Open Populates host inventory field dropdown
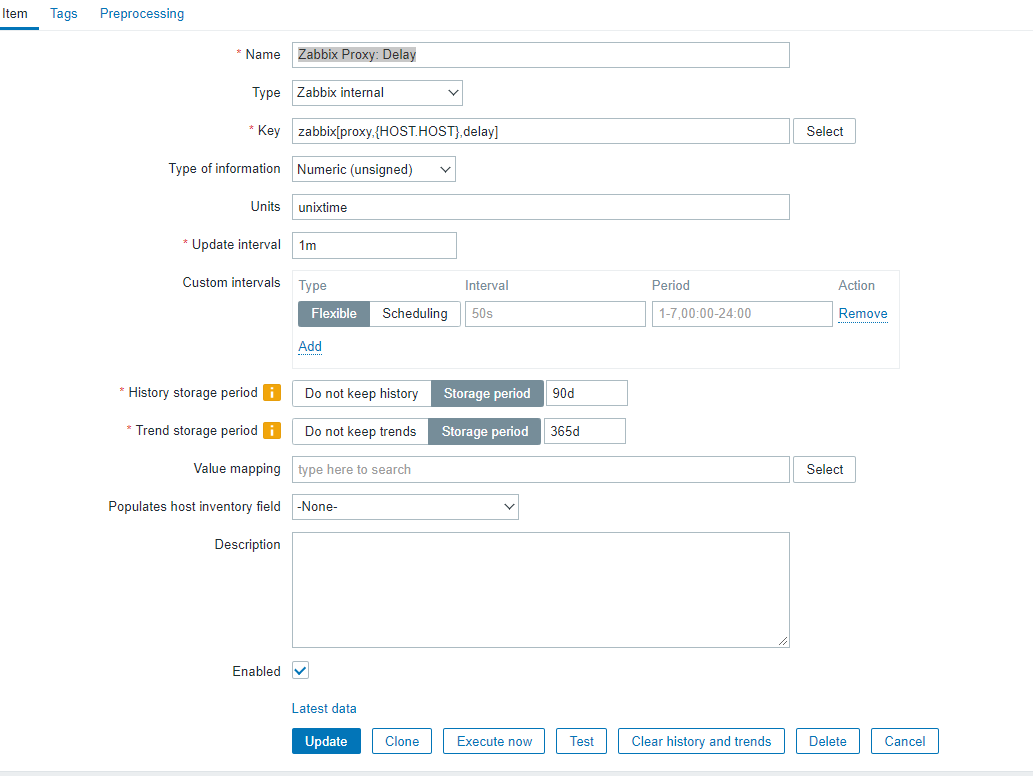1033x776 pixels. pos(405,507)
